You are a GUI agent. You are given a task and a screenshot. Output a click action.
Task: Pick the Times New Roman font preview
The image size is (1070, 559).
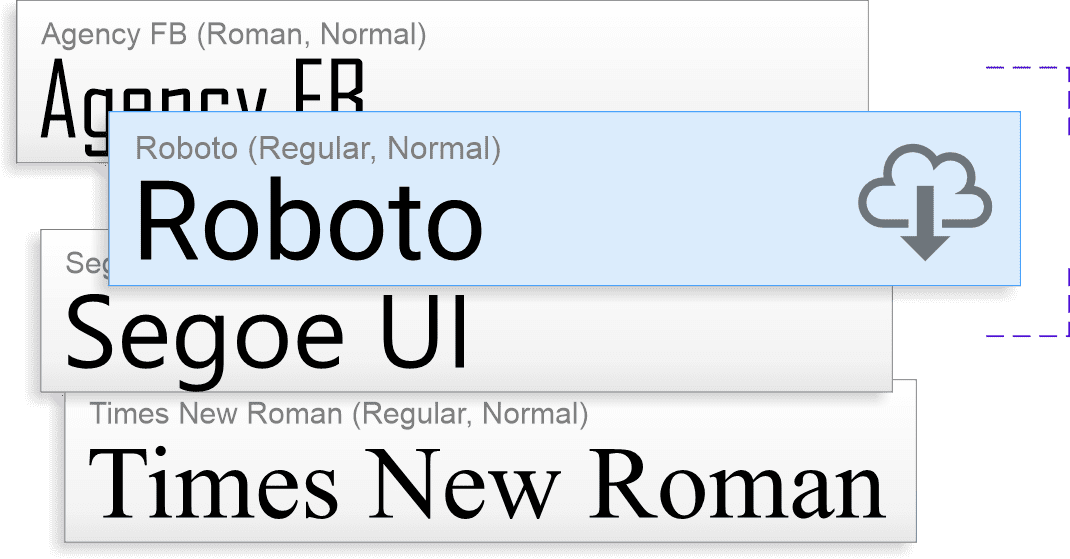pos(487,487)
